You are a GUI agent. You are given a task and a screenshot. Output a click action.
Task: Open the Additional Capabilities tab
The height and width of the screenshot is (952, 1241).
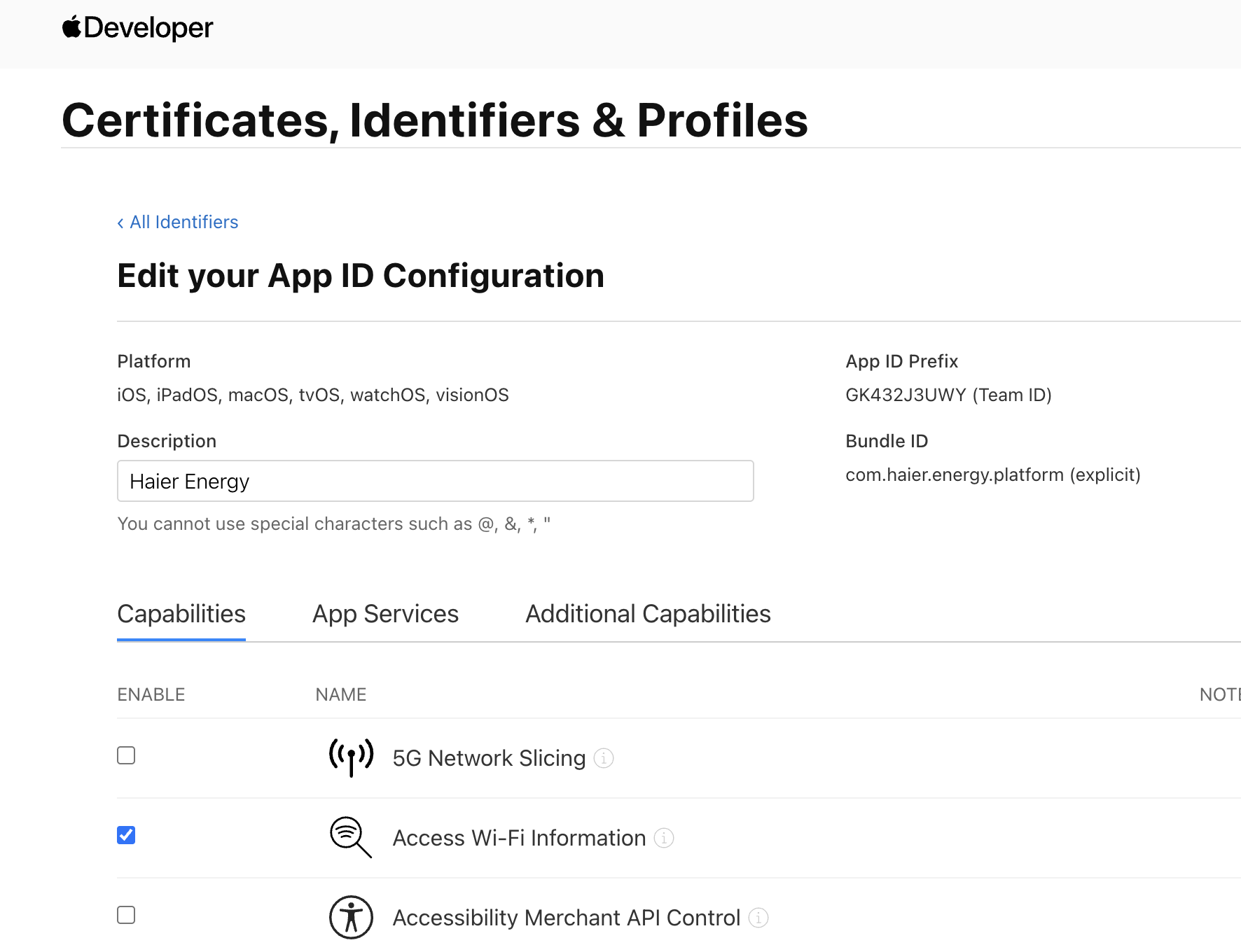coord(648,614)
